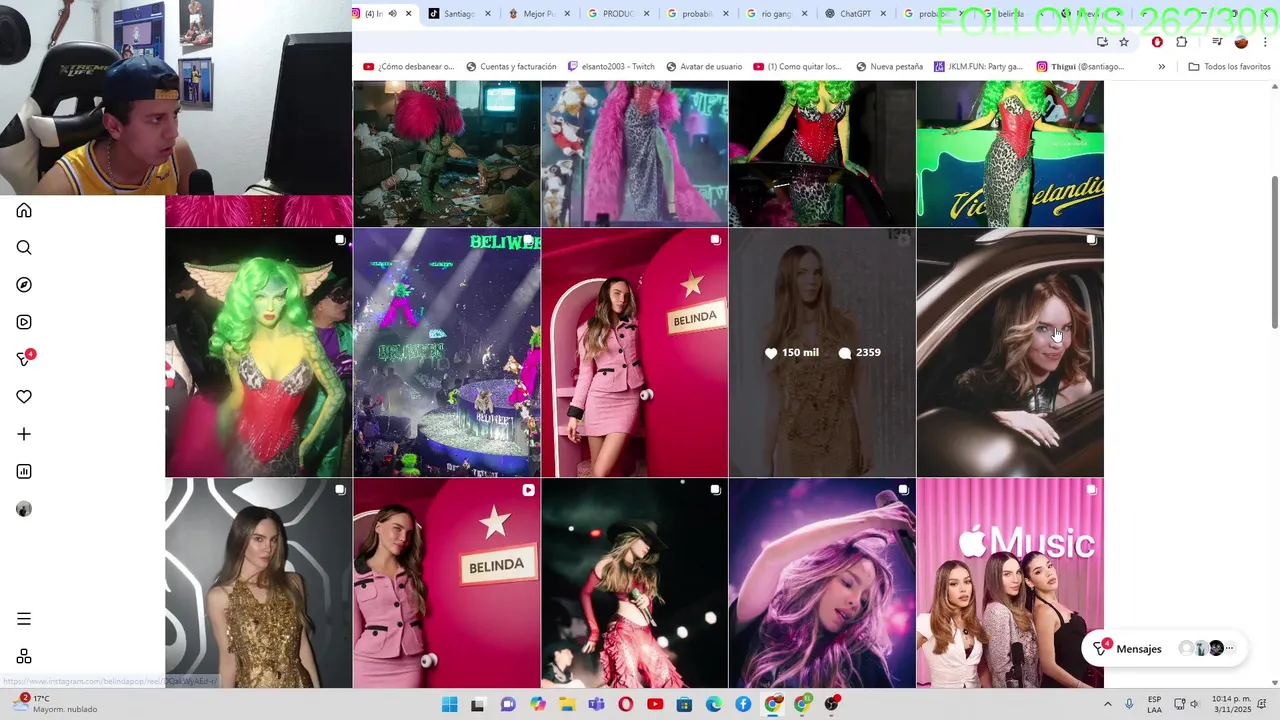Image resolution: width=1280 pixels, height=720 pixels.
Task: Switch to the rio gang tab
Action: coord(775,14)
